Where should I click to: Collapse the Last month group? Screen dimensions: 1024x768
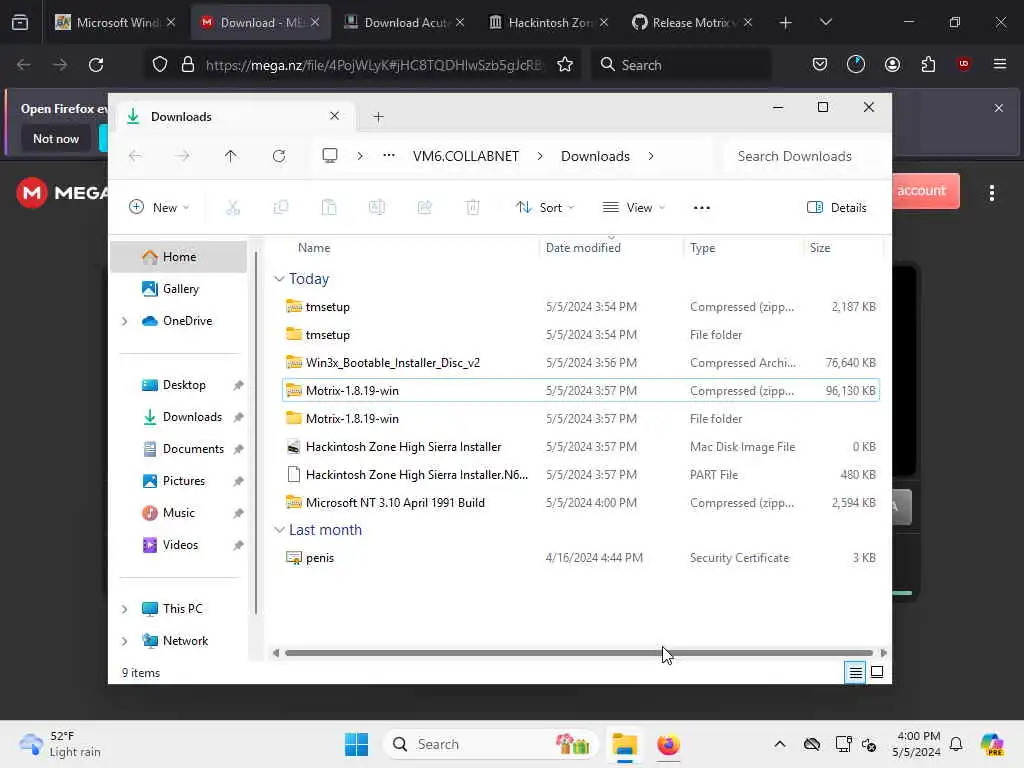point(280,530)
